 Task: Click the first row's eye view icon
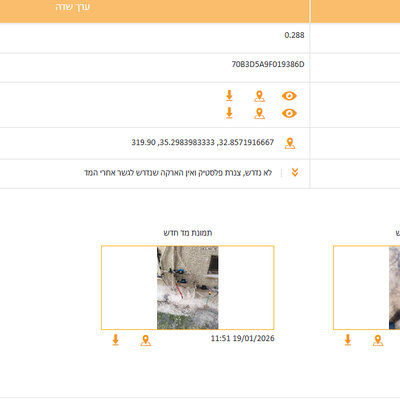tap(289, 96)
